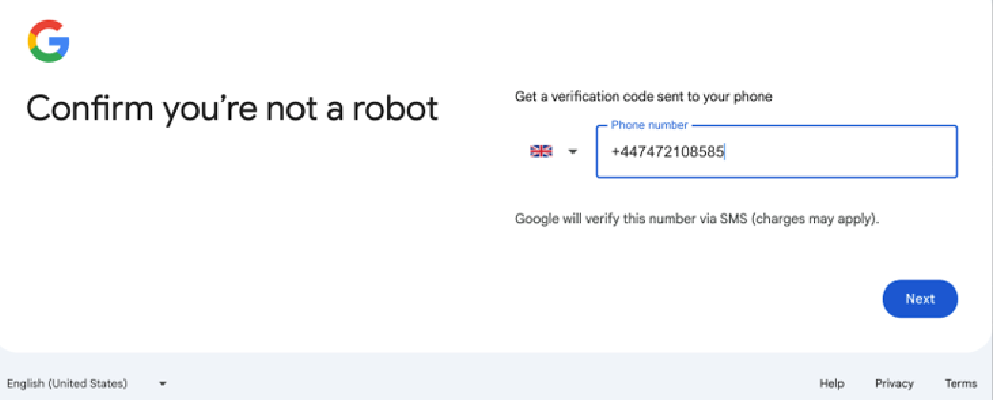Click the United Kingdom flag icon
993x400 pixels.
541,151
